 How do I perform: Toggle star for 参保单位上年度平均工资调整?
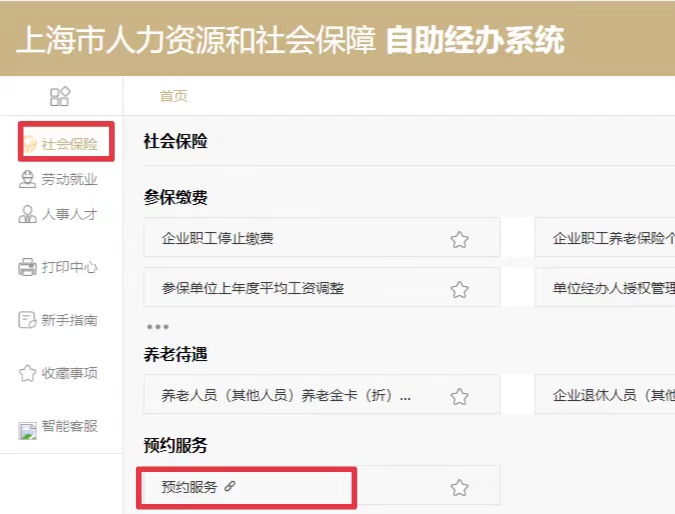(459, 289)
